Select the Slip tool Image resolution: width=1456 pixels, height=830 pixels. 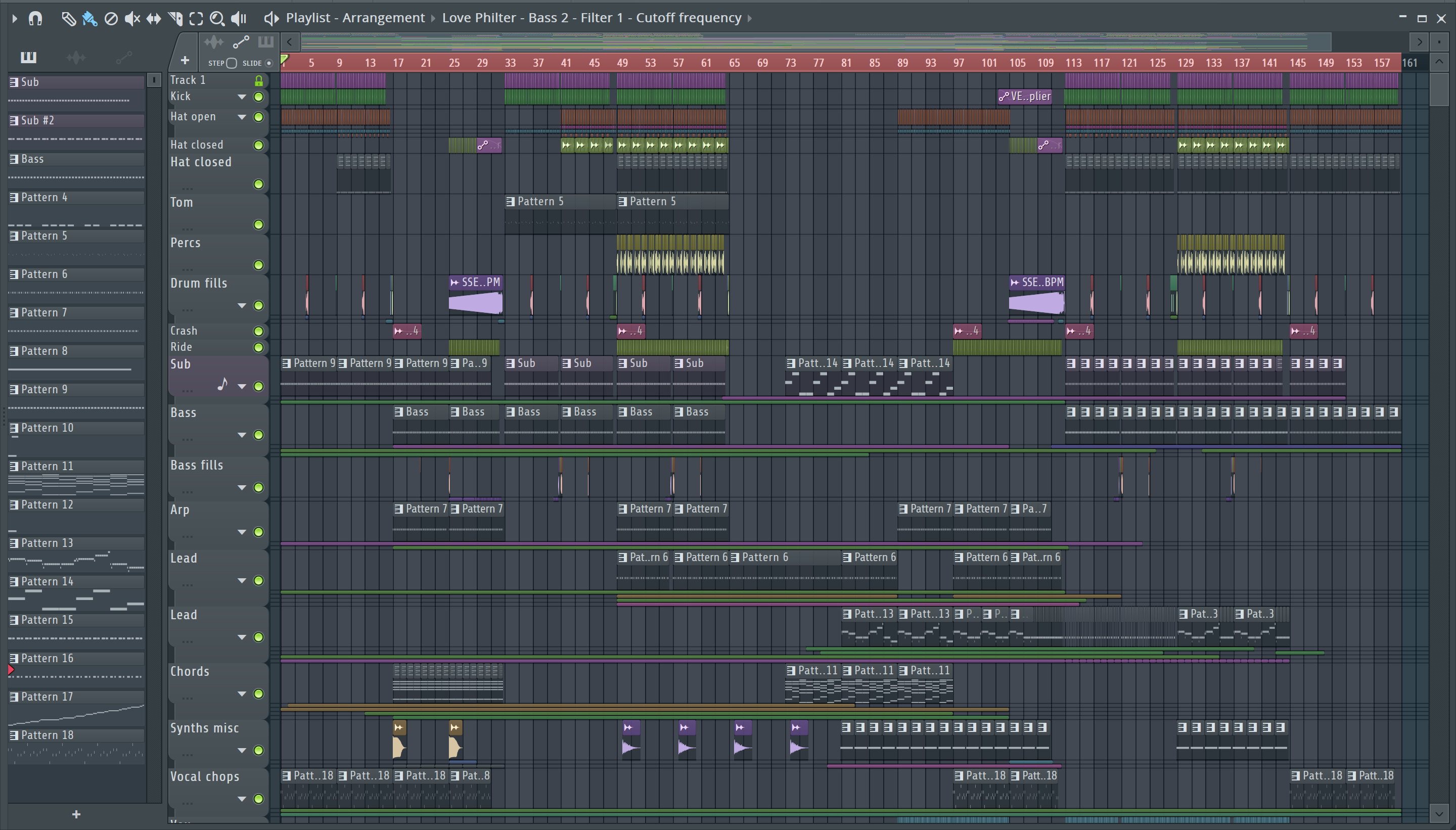tap(153, 18)
